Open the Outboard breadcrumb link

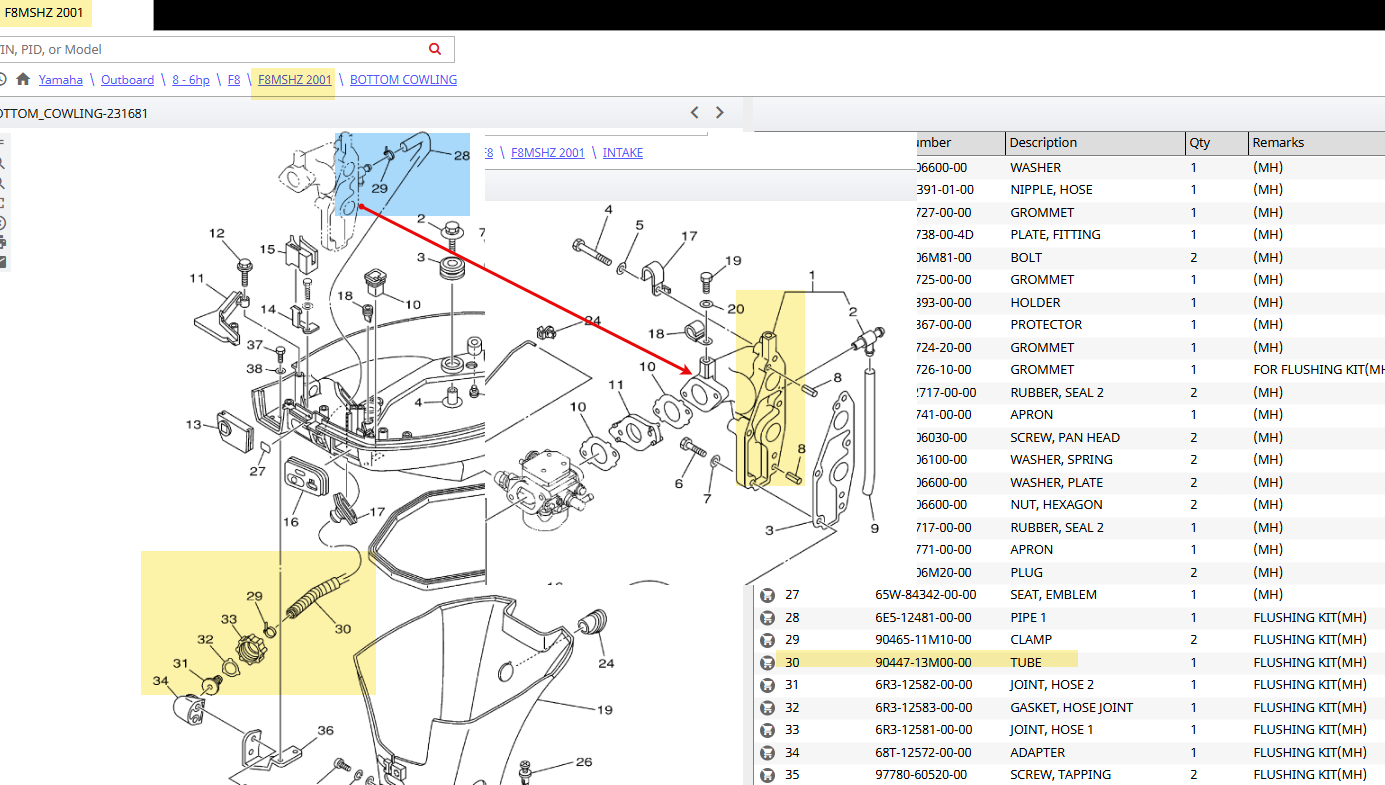(x=127, y=80)
